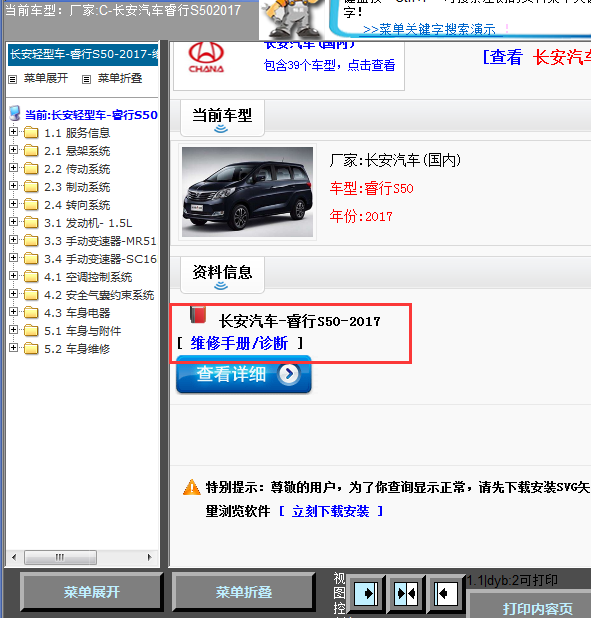Image resolution: width=591 pixels, height=618 pixels.
Task: Open the >>菜单关键字搜索演示 link
Action: 429,29
